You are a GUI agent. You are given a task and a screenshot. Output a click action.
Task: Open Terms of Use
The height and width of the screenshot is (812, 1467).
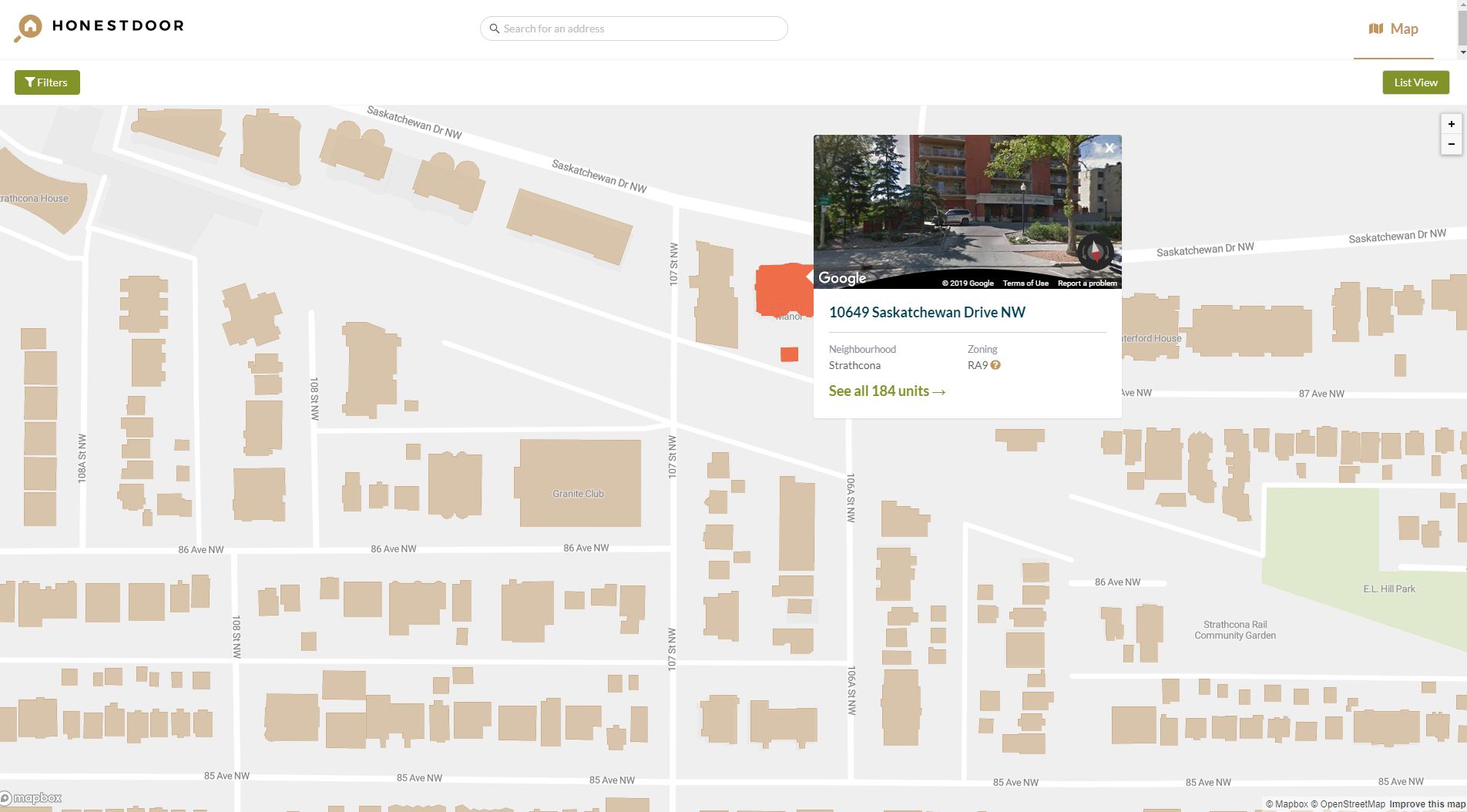[1026, 283]
